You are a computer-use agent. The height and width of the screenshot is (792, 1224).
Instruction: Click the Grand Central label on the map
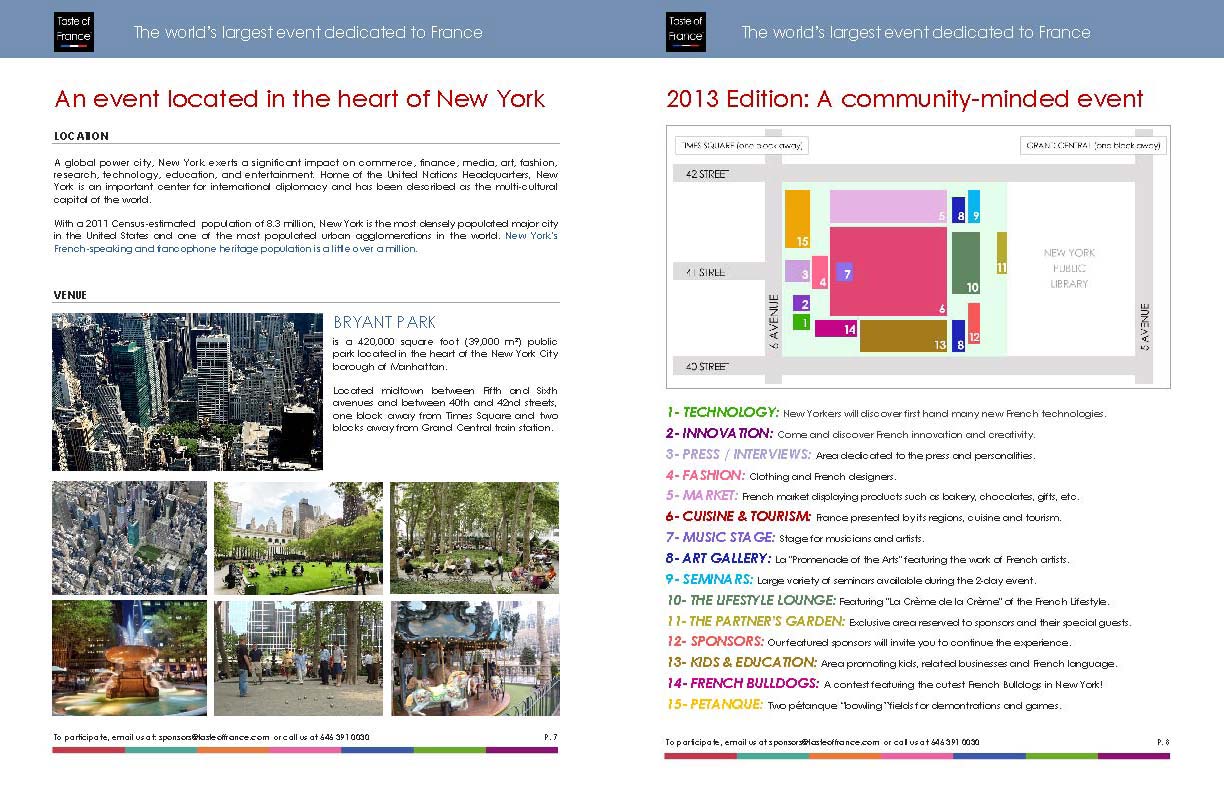tap(1093, 145)
